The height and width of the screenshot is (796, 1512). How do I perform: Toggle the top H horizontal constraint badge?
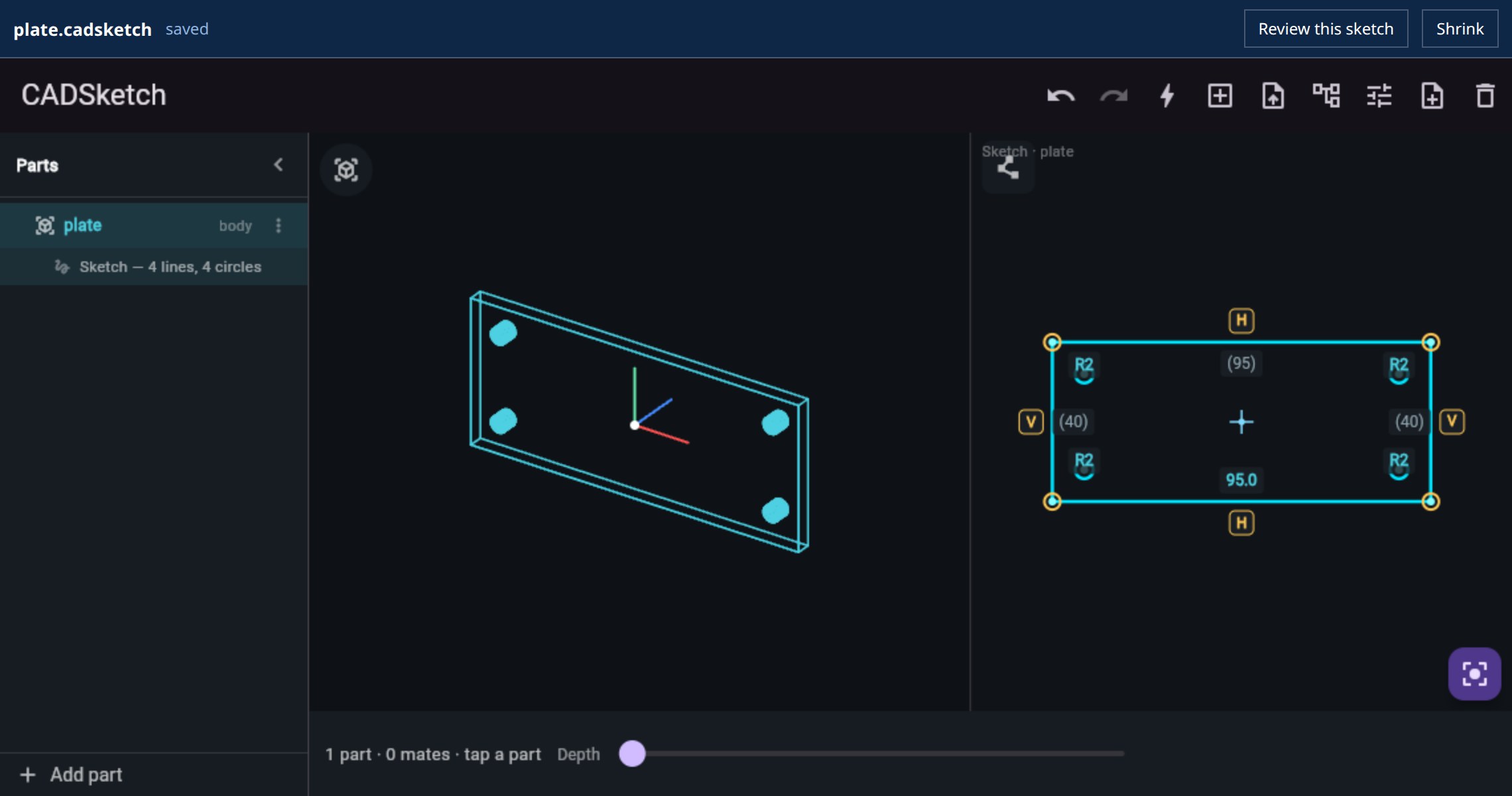pyautogui.click(x=1241, y=321)
